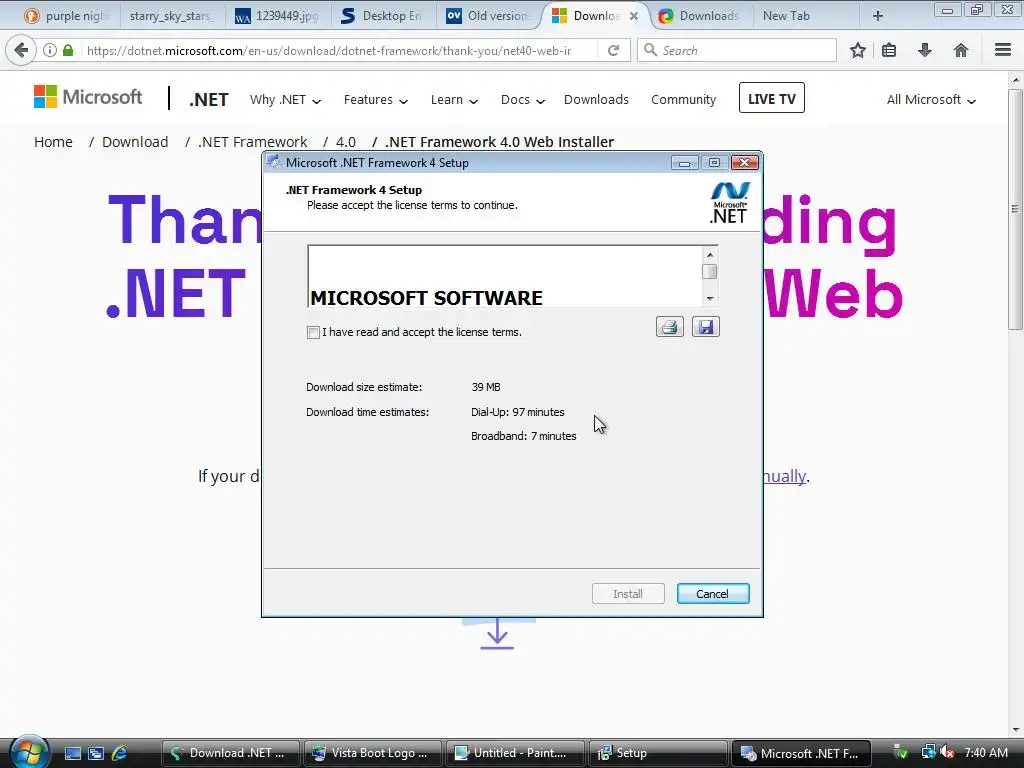The image size is (1024, 768).
Task: Check the accept license terms checkbox
Action: (x=313, y=332)
